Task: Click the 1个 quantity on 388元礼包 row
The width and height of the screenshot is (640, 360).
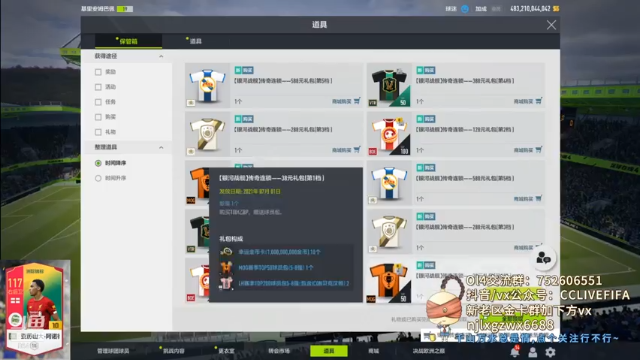Action: tap(420, 101)
